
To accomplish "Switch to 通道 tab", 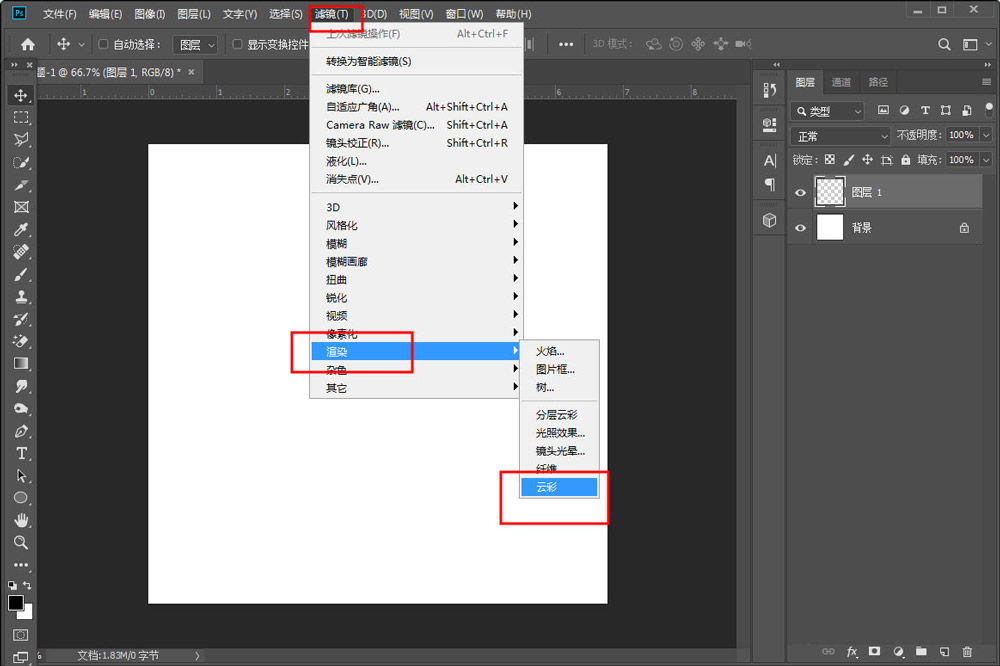I will [x=841, y=82].
